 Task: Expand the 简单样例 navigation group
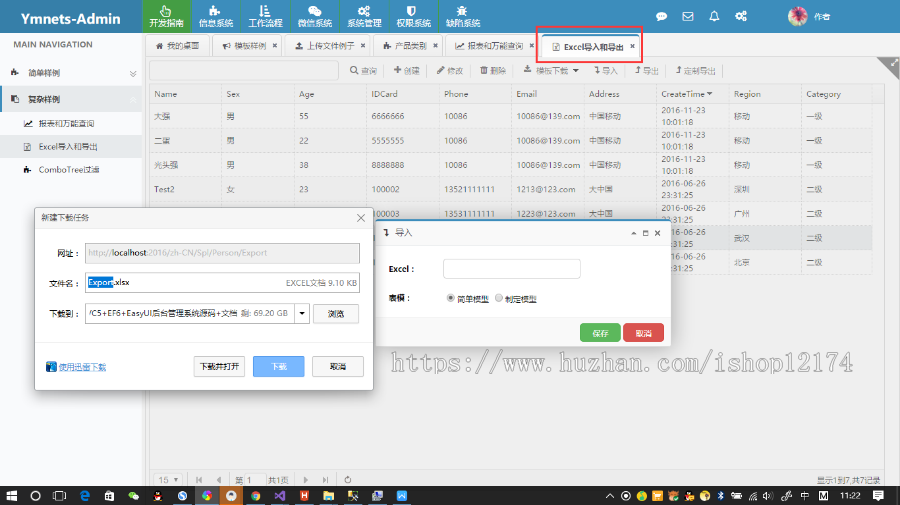coord(71,73)
